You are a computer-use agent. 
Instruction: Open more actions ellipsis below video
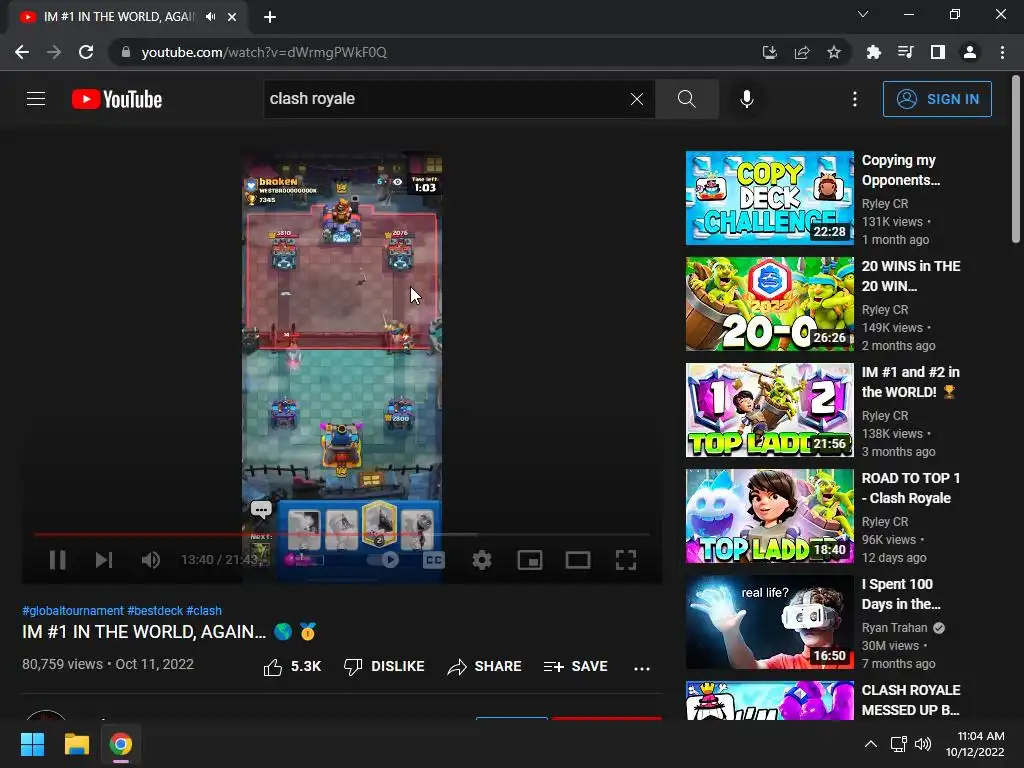tap(642, 667)
